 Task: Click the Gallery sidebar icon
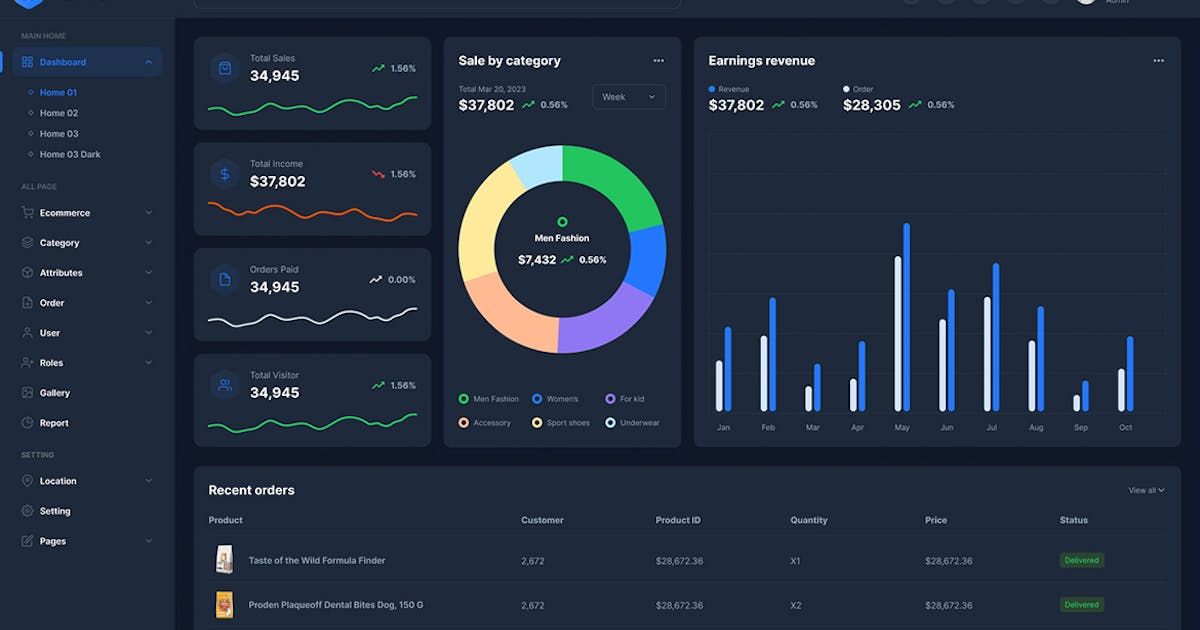pyautogui.click(x=25, y=393)
